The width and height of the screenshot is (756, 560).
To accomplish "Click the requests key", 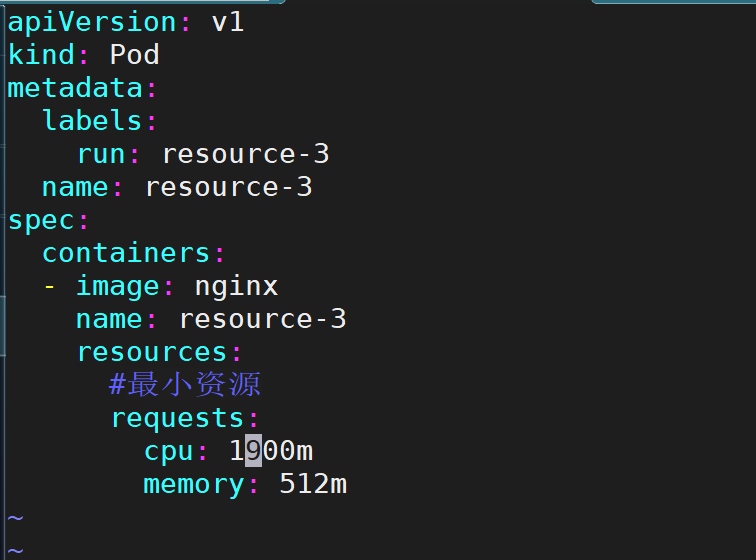I will 177,418.
